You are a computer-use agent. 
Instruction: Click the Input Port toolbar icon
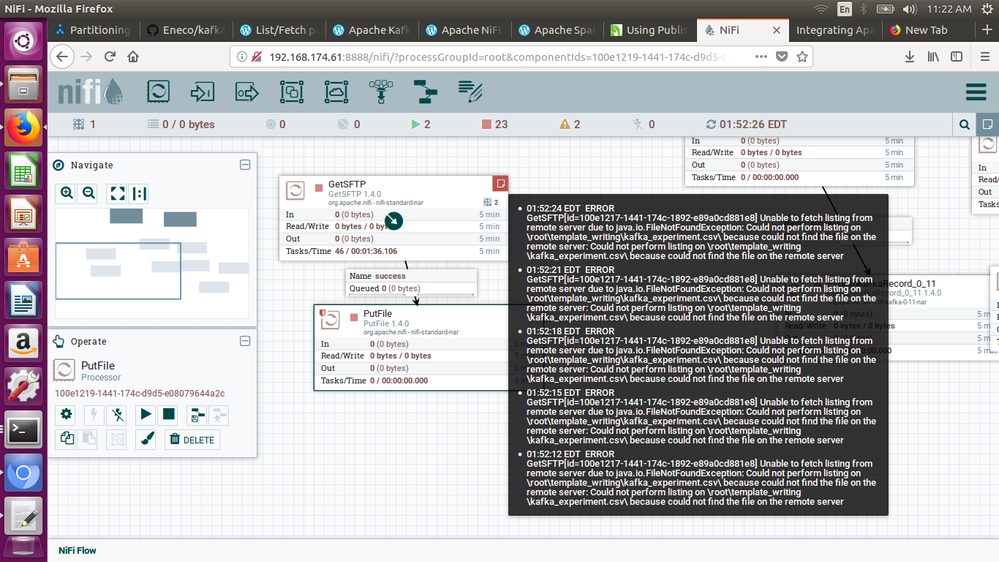click(x=203, y=92)
